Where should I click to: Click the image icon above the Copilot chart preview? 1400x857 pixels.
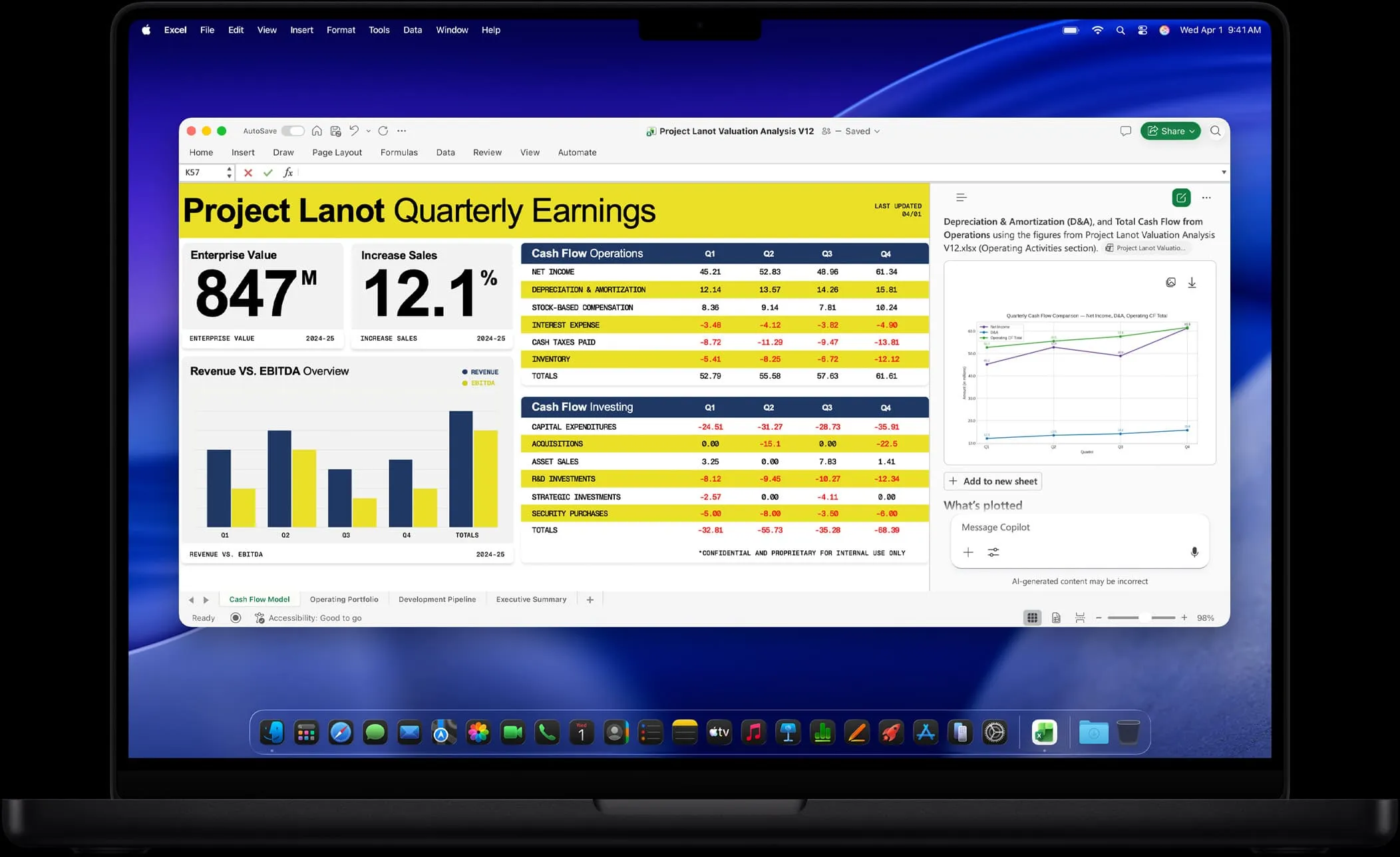1170,282
